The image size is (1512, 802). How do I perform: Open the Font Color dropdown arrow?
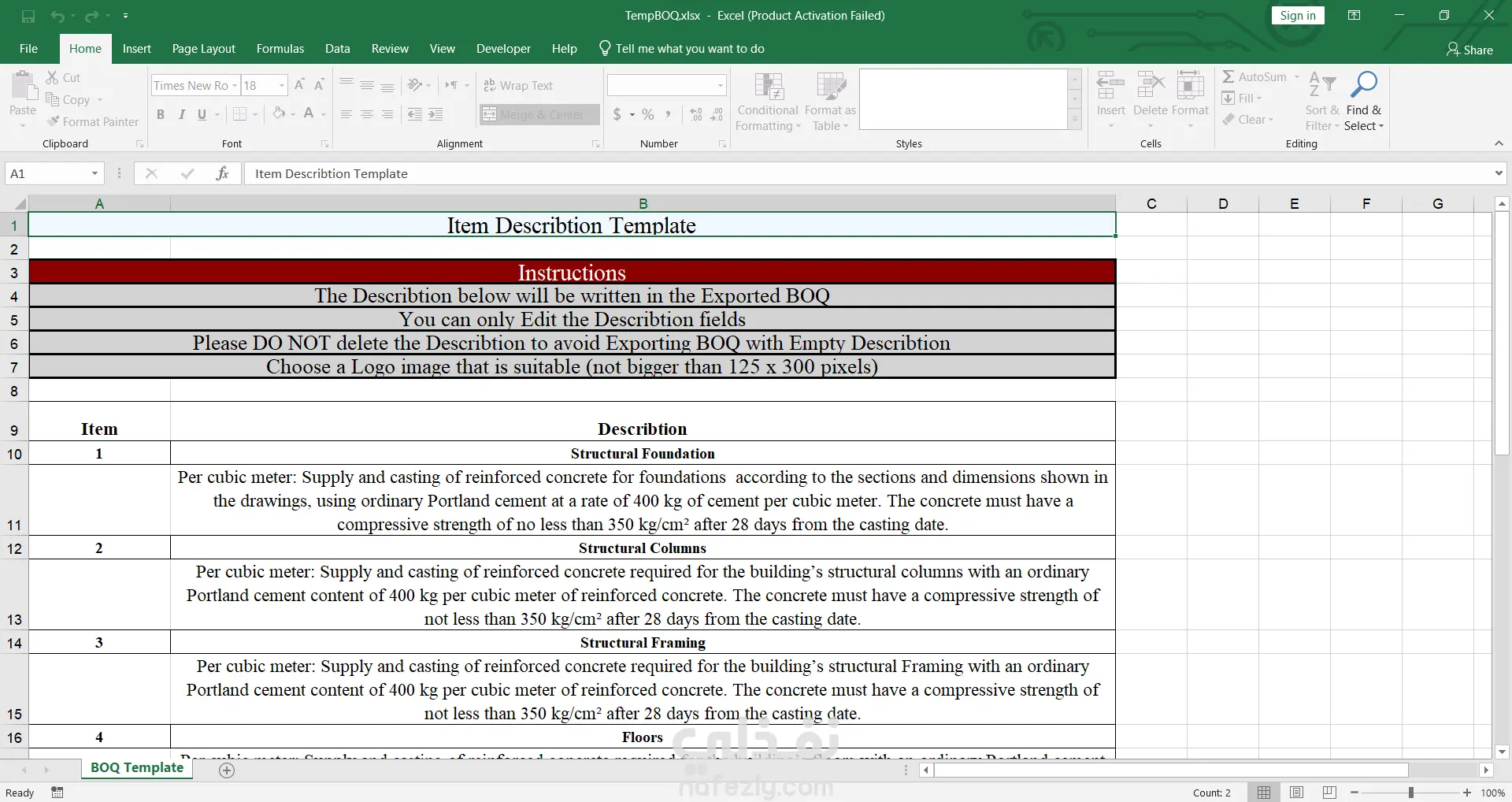pos(323,114)
